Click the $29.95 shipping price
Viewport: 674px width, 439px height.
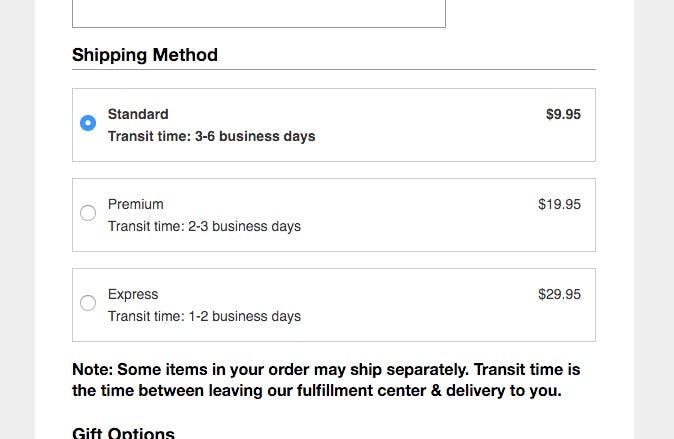coord(559,294)
